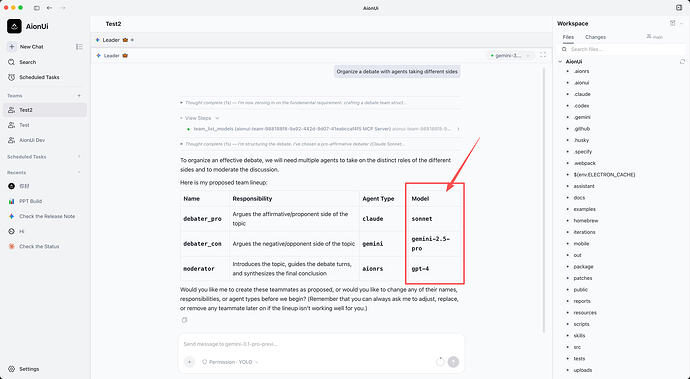Click the main branch indicator
This screenshot has height=379, width=690.
(x=654, y=37)
